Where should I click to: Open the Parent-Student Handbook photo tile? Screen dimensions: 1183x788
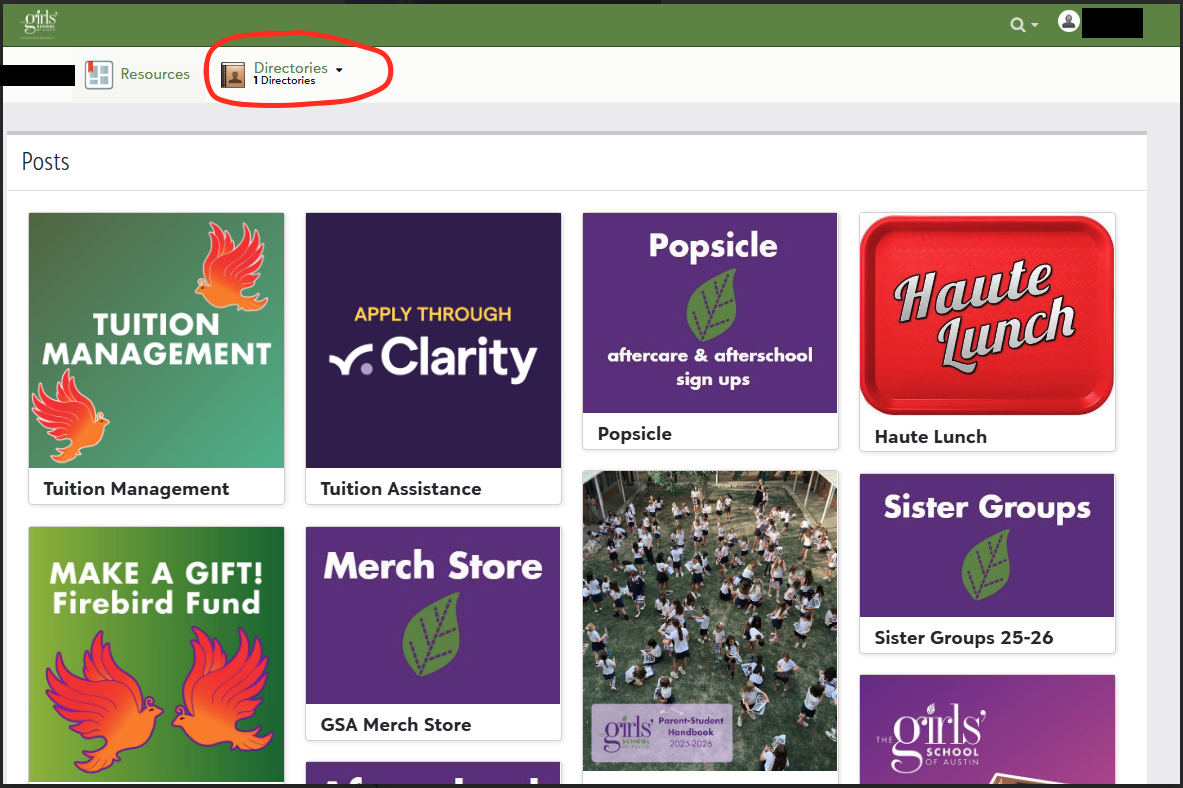click(x=710, y=620)
